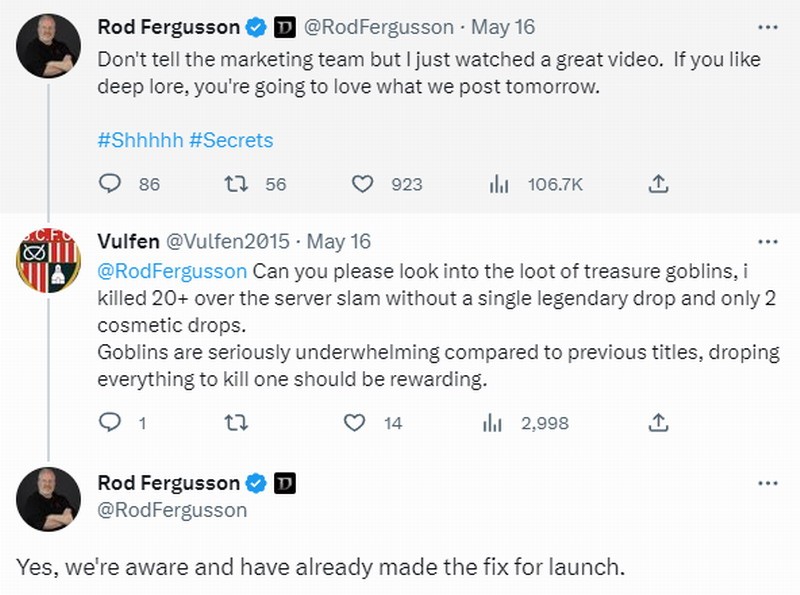The height and width of the screenshot is (595, 800).
Task: Open the May 16 timestamp on Vulfen's tweet
Action: 339,242
